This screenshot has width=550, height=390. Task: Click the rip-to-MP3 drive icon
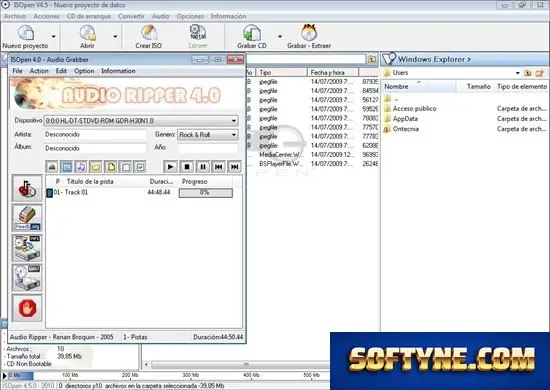click(x=27, y=248)
